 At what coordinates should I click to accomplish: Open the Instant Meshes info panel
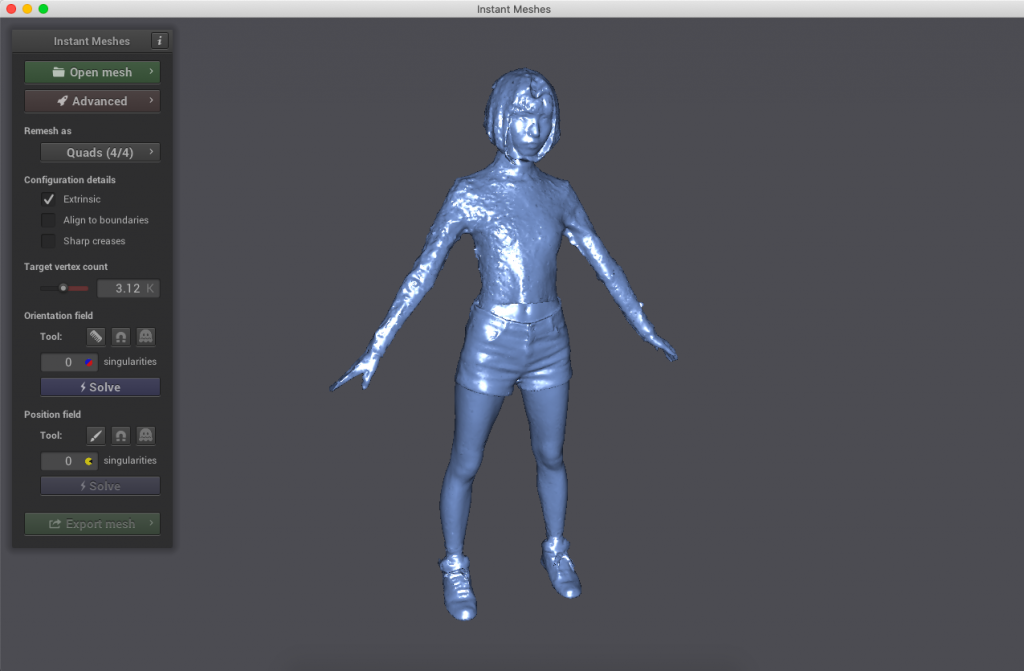160,41
